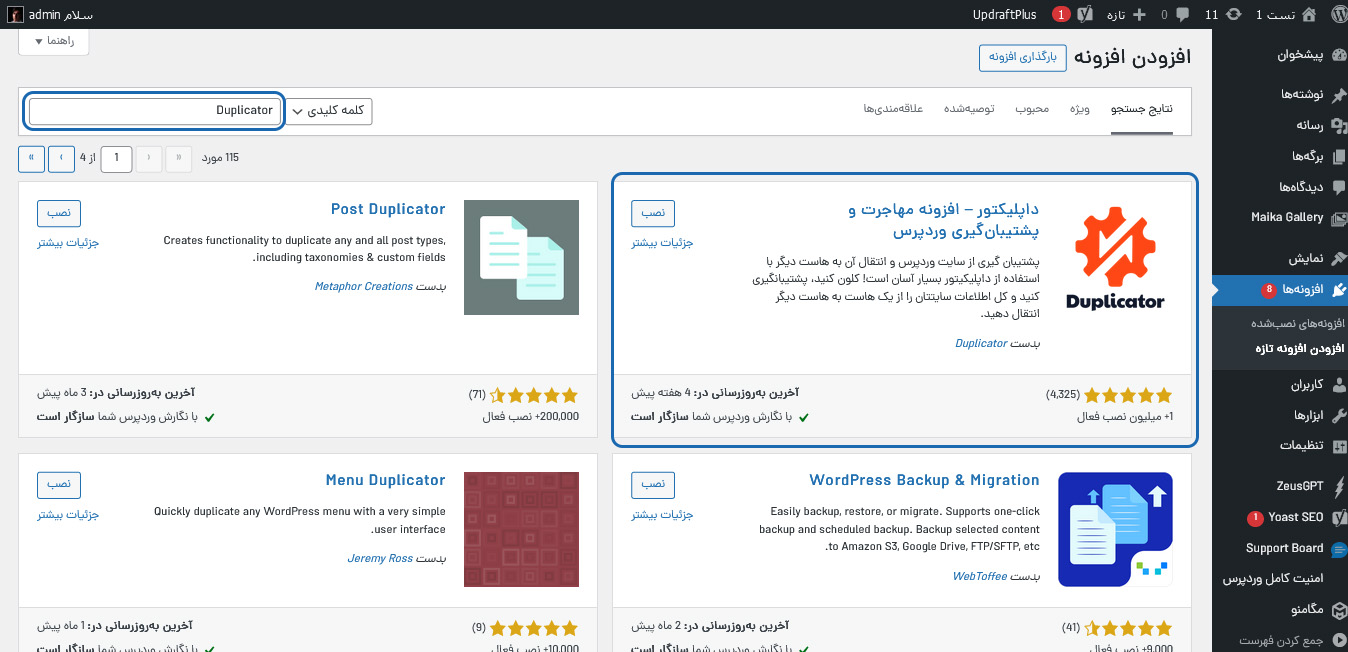View جزئیات بیشتر for داپلیکتور
Image resolution: width=1348 pixels, height=652 pixels.
pos(662,243)
